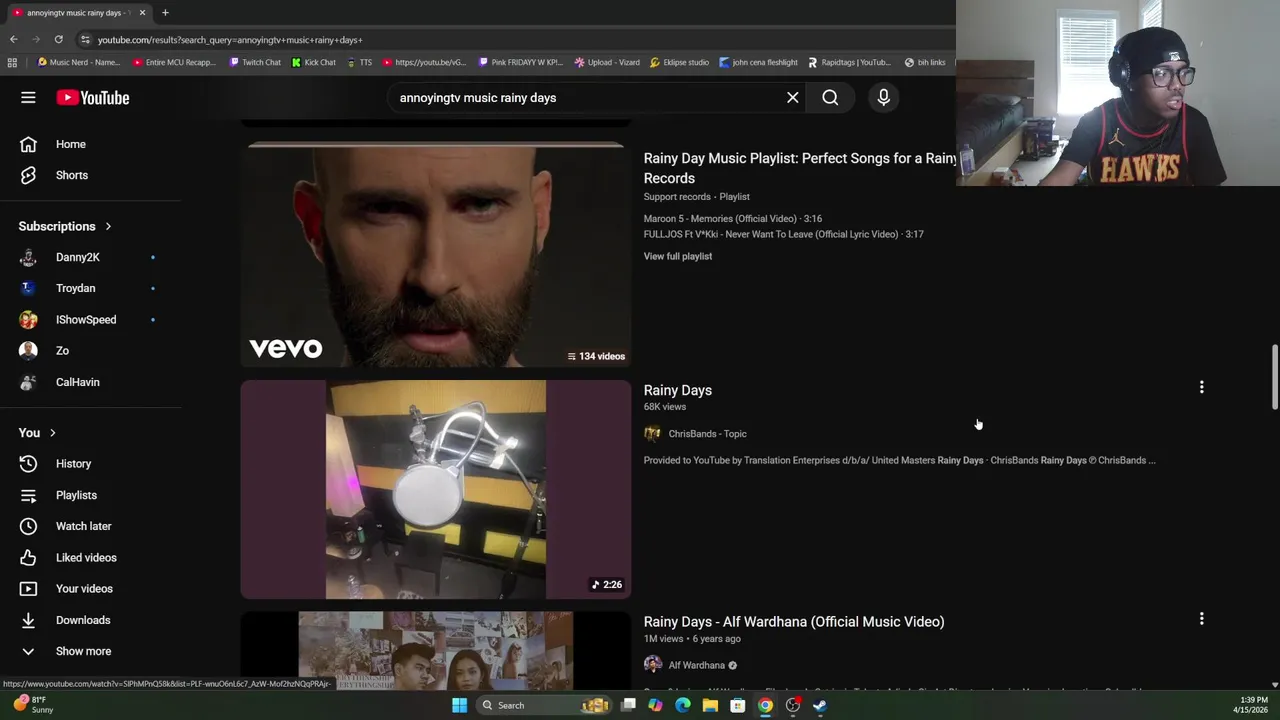The image size is (1280, 720).
Task: Open the Alf Wardhana channel name
Action: [696, 665]
